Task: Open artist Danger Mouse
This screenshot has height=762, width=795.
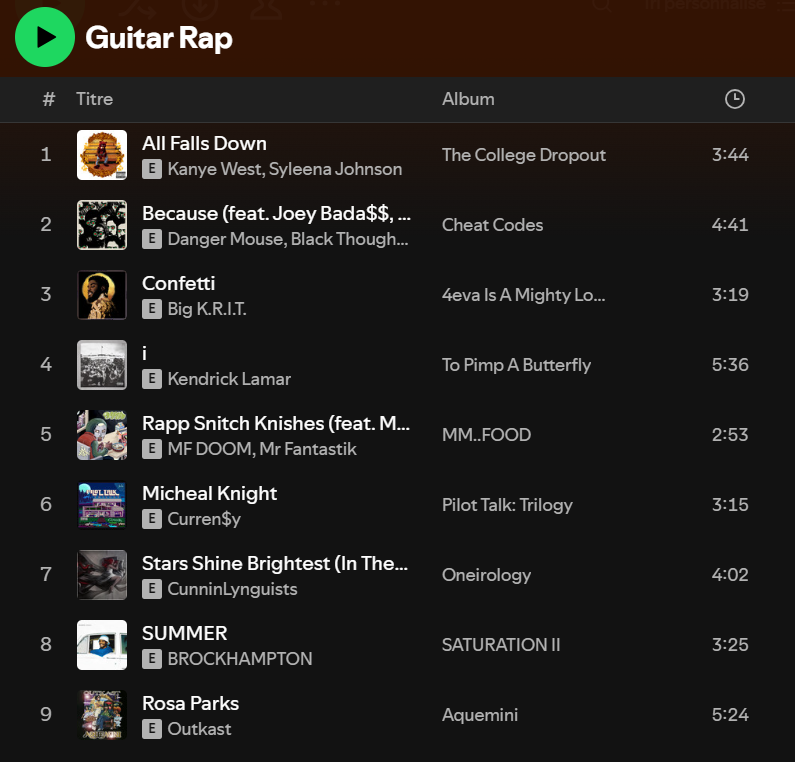Action: [227, 239]
